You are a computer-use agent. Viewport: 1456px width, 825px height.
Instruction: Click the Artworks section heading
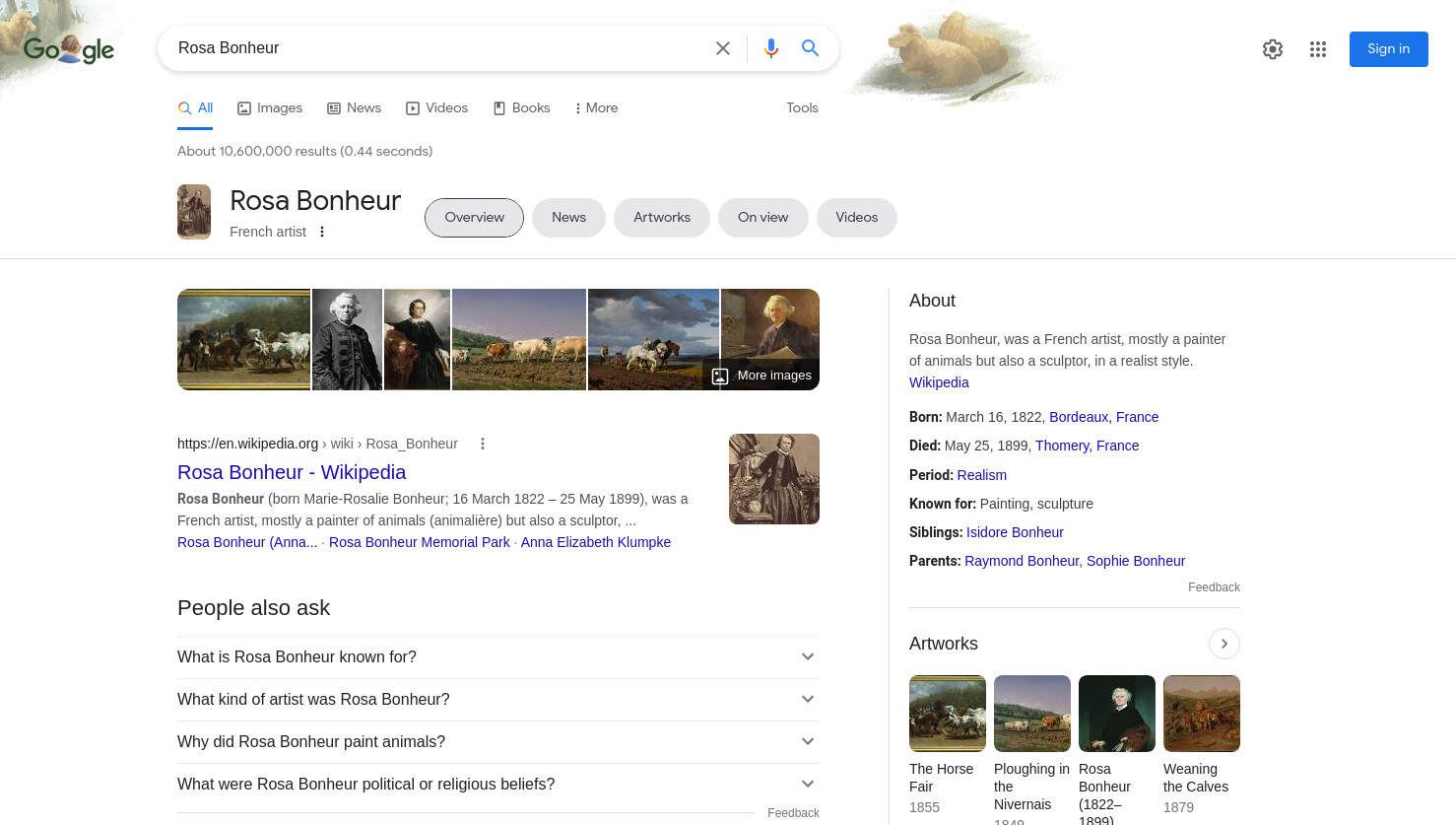pyautogui.click(x=944, y=644)
